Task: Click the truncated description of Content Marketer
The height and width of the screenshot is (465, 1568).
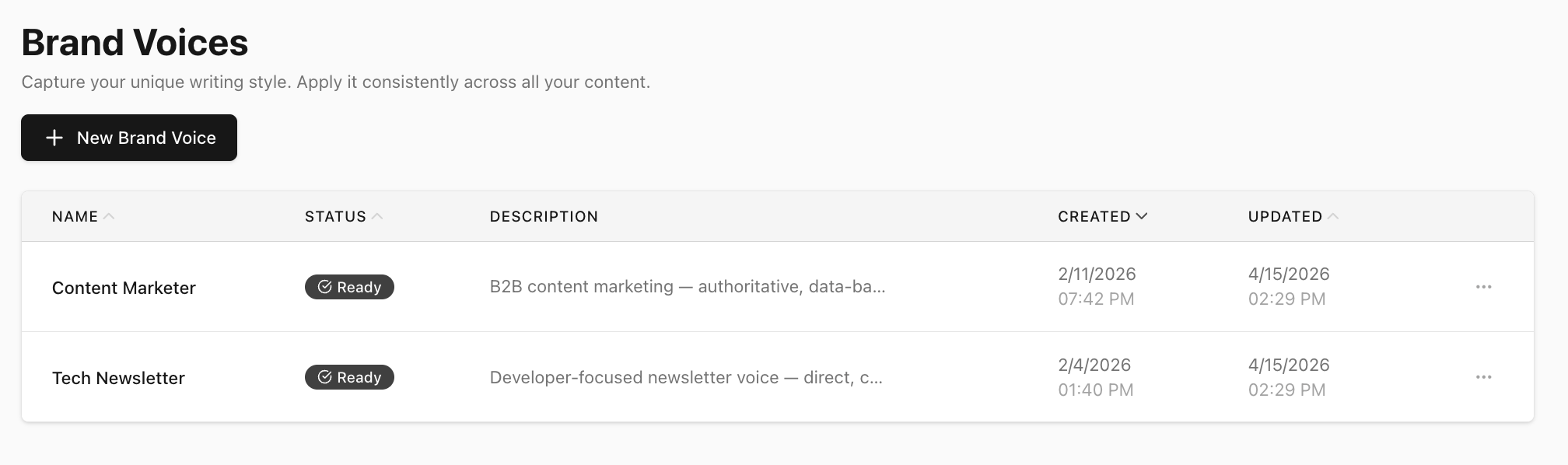Action: 687,287
